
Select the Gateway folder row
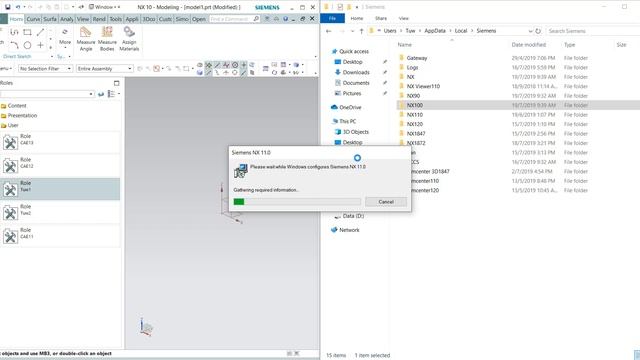pyautogui.click(x=518, y=58)
